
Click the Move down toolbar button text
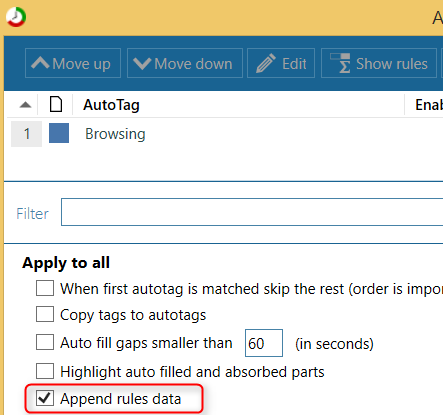click(193, 64)
